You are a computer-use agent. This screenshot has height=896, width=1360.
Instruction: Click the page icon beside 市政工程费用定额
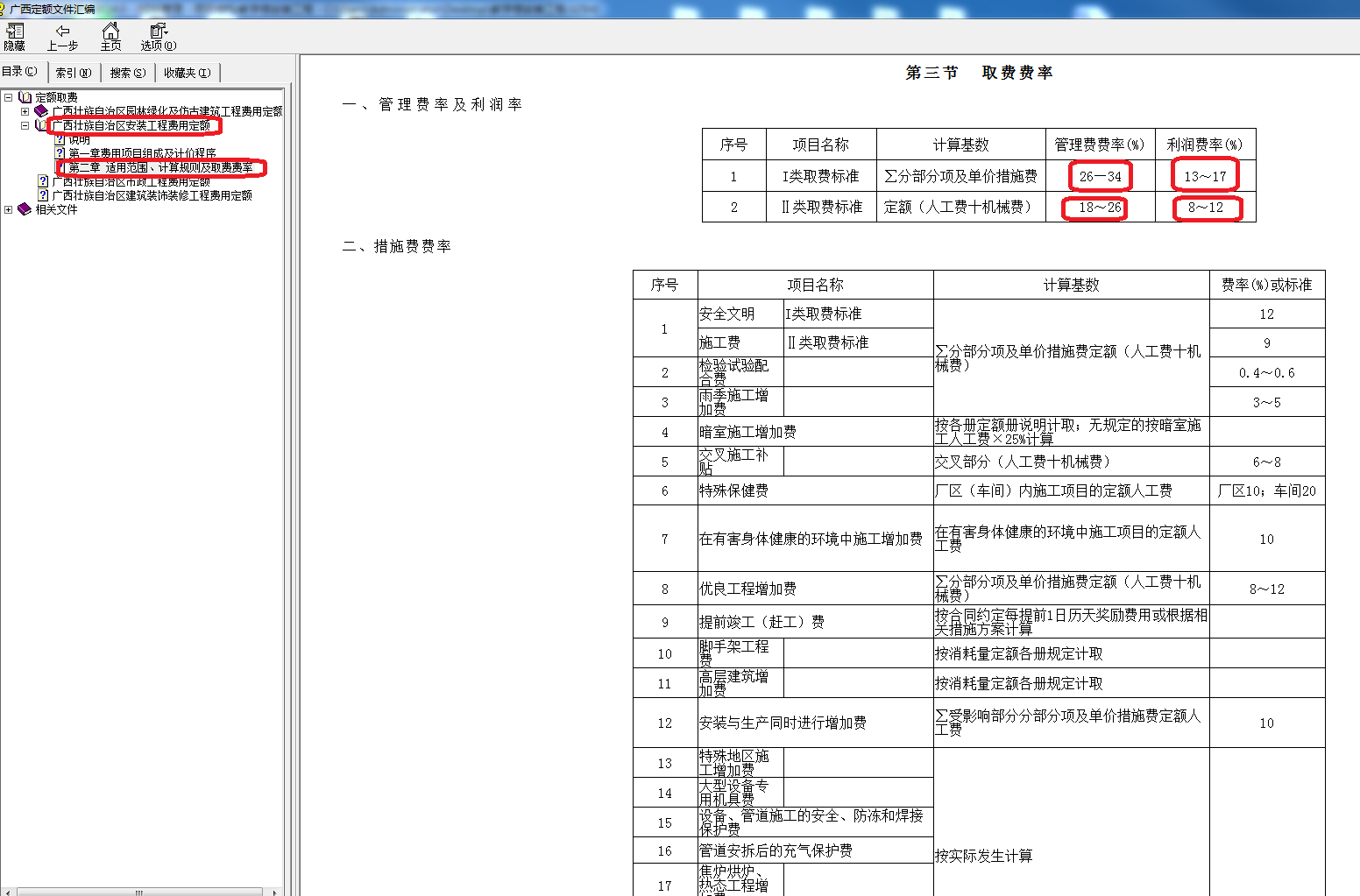[43, 181]
